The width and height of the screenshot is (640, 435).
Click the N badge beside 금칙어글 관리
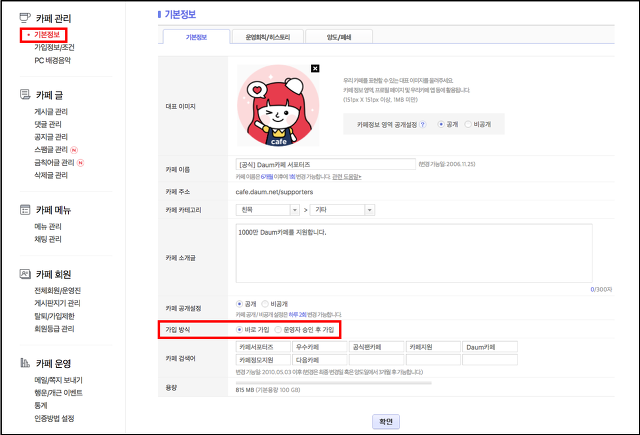80,162
